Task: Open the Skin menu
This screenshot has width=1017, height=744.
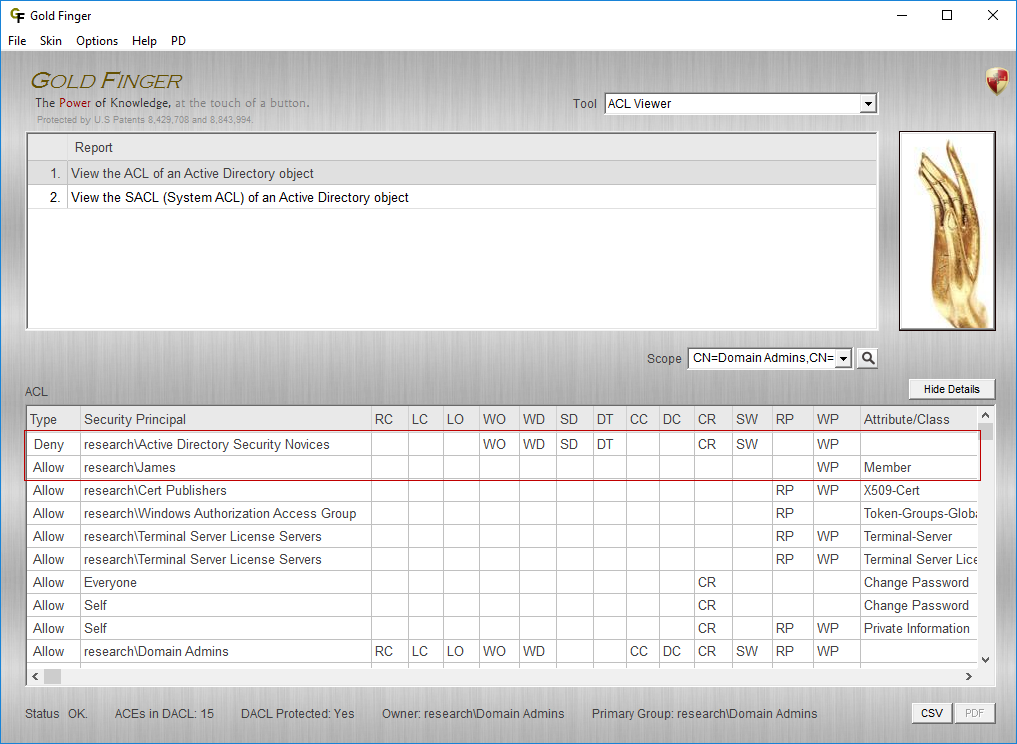Action: [x=50, y=41]
